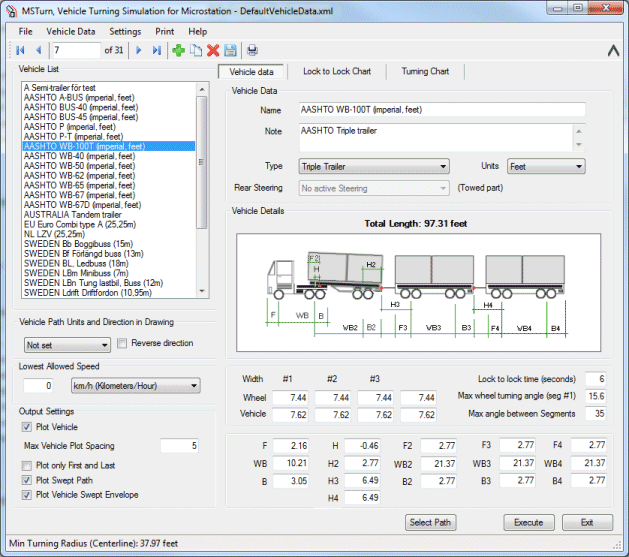Click Max Vehicle Plot Spacing field

click(x=179, y=446)
